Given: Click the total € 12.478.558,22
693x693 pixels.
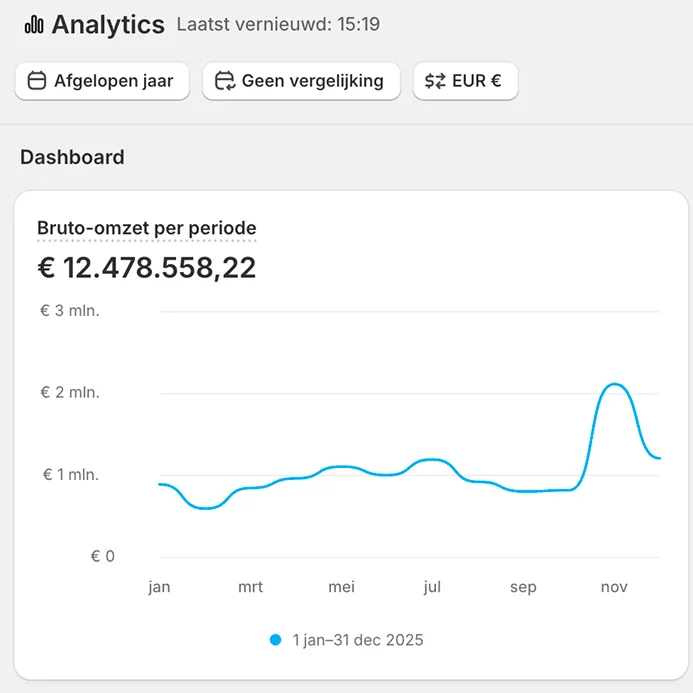Looking at the screenshot, I should point(147,268).
